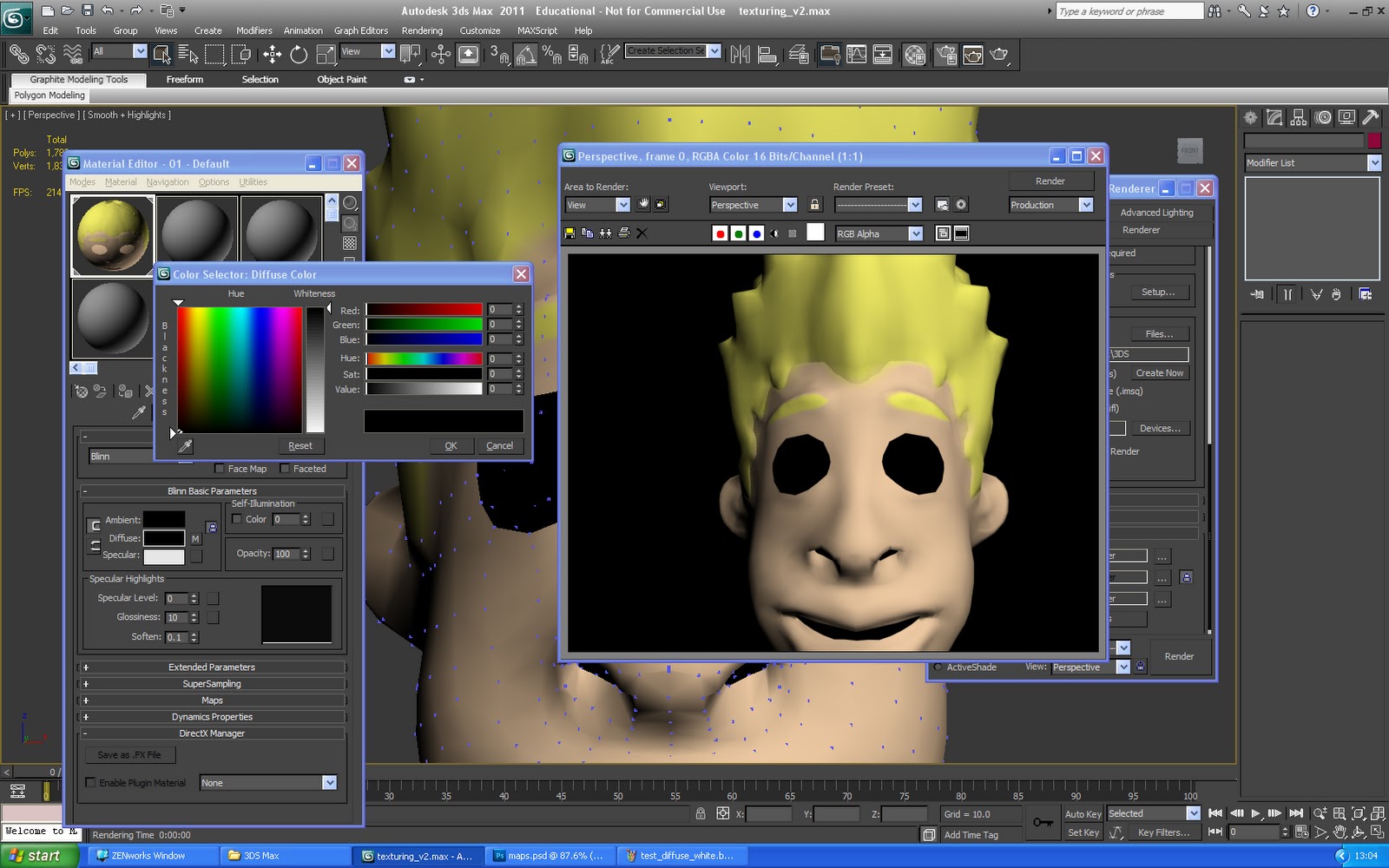Select the ActiveShade radio button
The image size is (1389, 868).
[938, 667]
